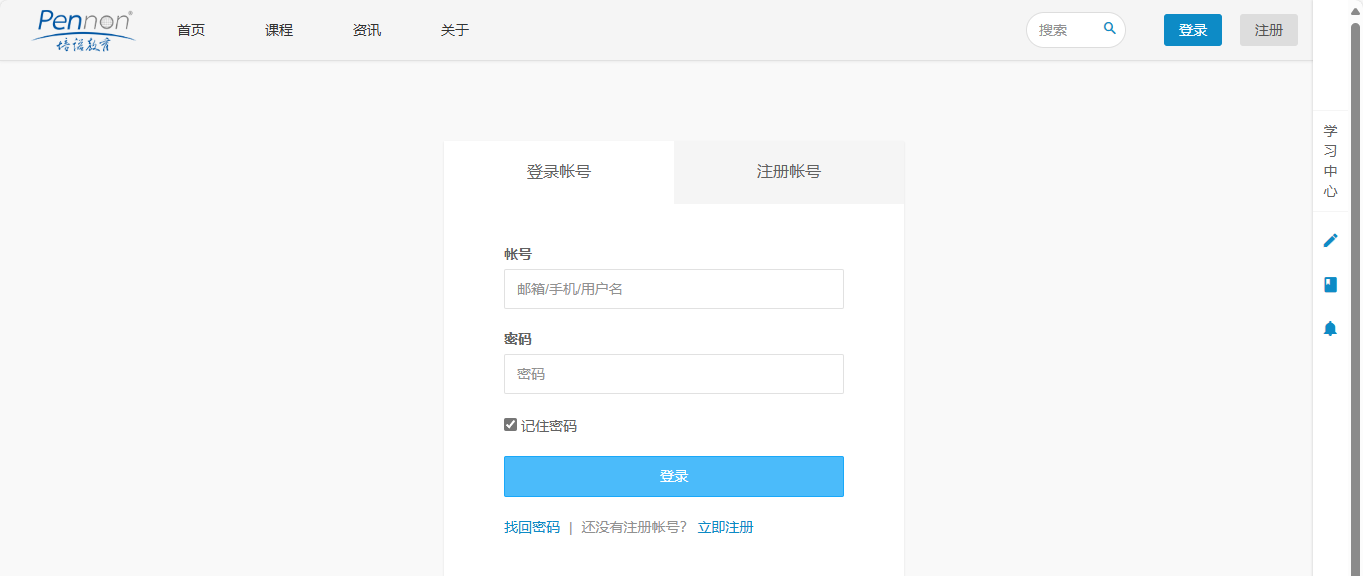Viewport: 1363px width, 576px height.
Task: Focus the 帐号 input field
Action: [x=673, y=289]
